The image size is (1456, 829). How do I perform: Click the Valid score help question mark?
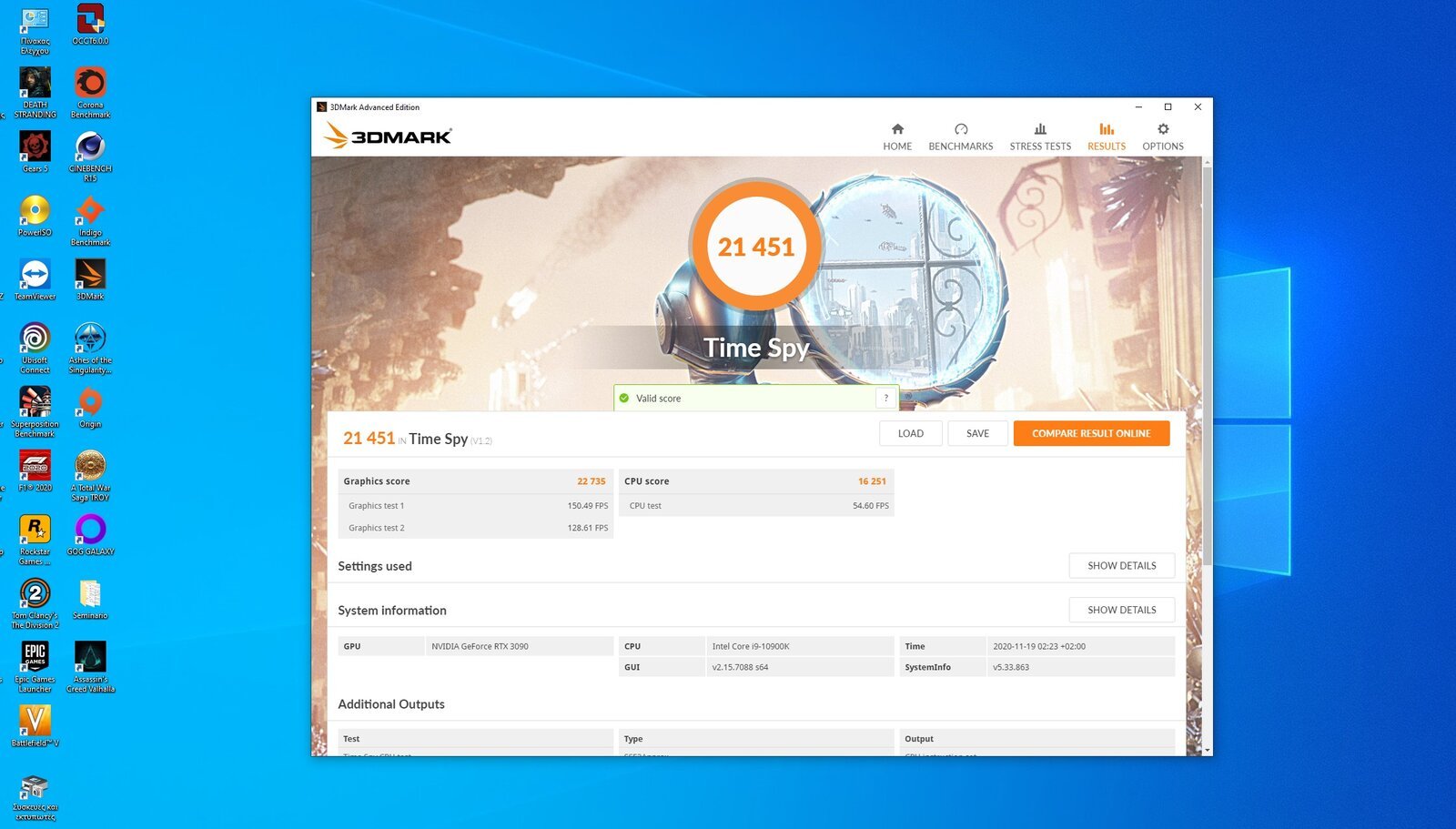pos(886,398)
